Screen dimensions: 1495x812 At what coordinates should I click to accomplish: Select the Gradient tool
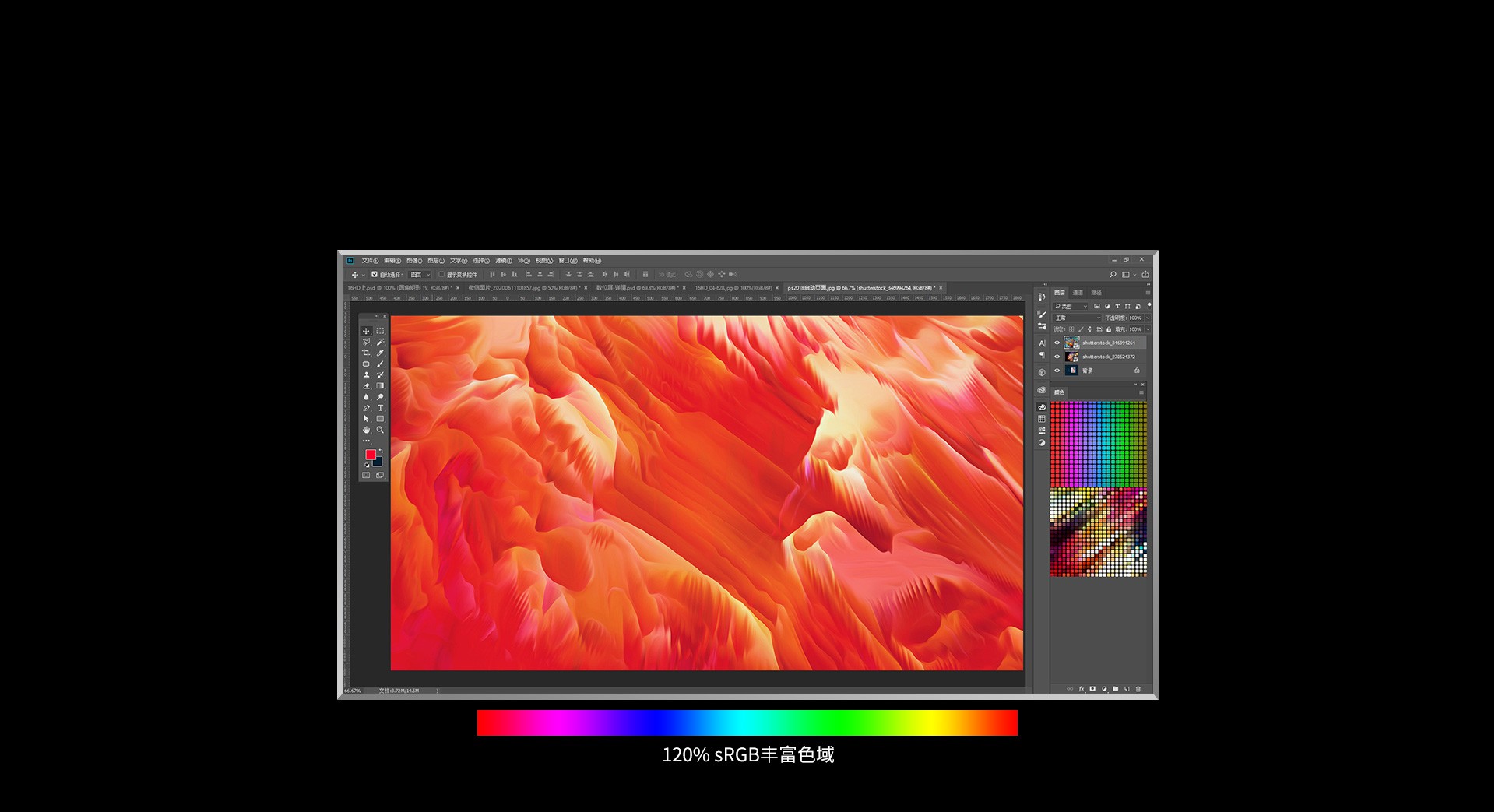click(380, 385)
